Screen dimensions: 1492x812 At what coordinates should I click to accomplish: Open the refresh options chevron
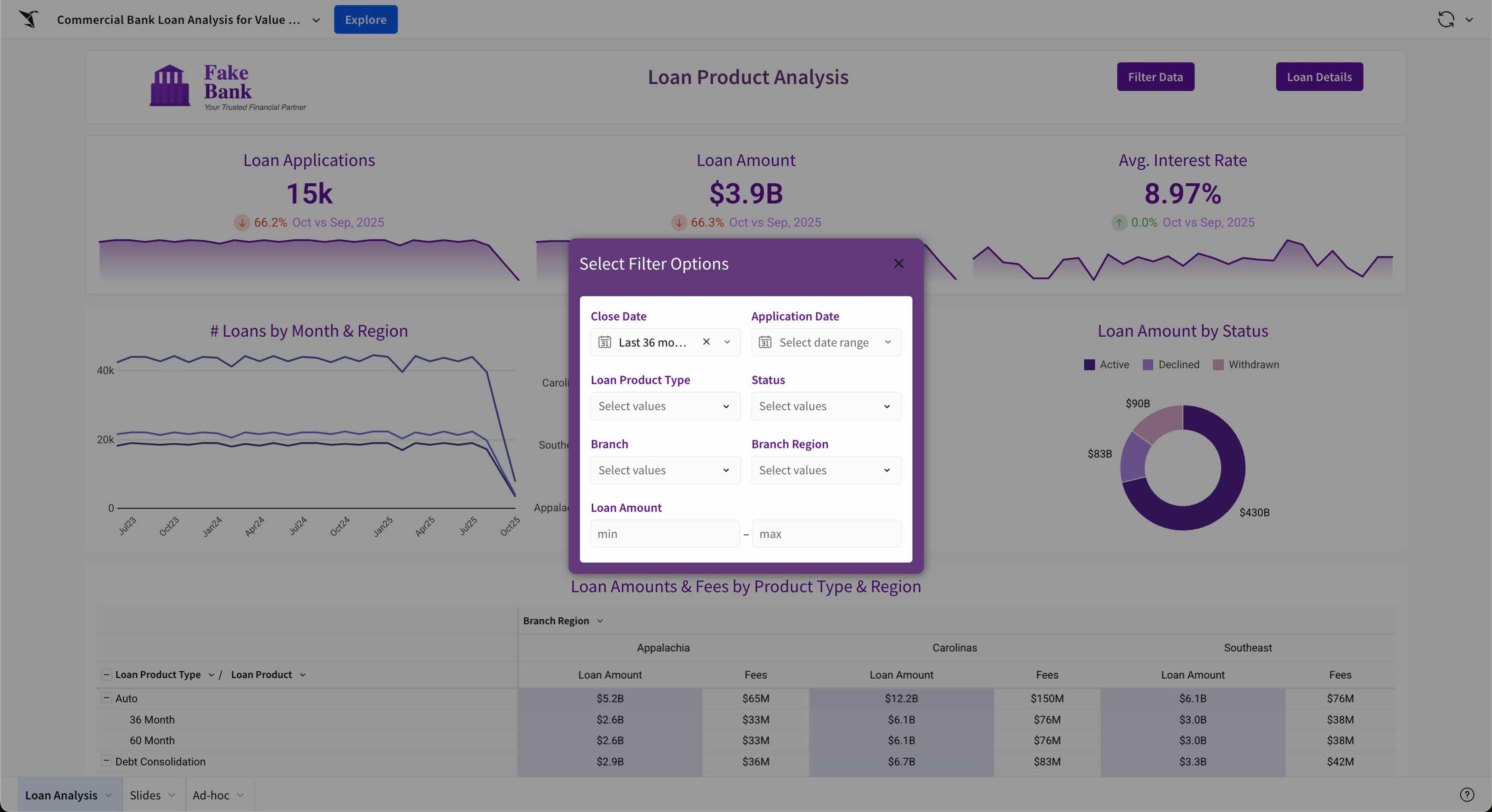pos(1469,20)
